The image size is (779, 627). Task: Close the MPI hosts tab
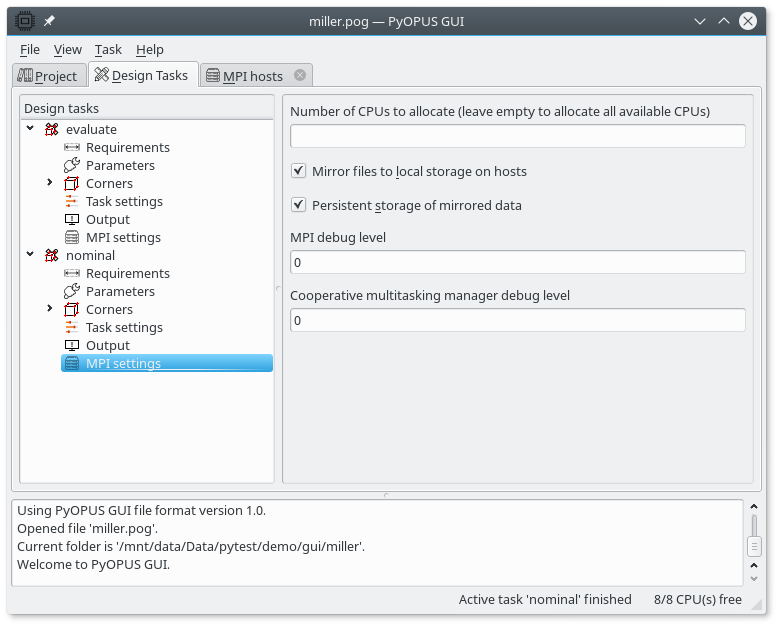click(x=300, y=75)
